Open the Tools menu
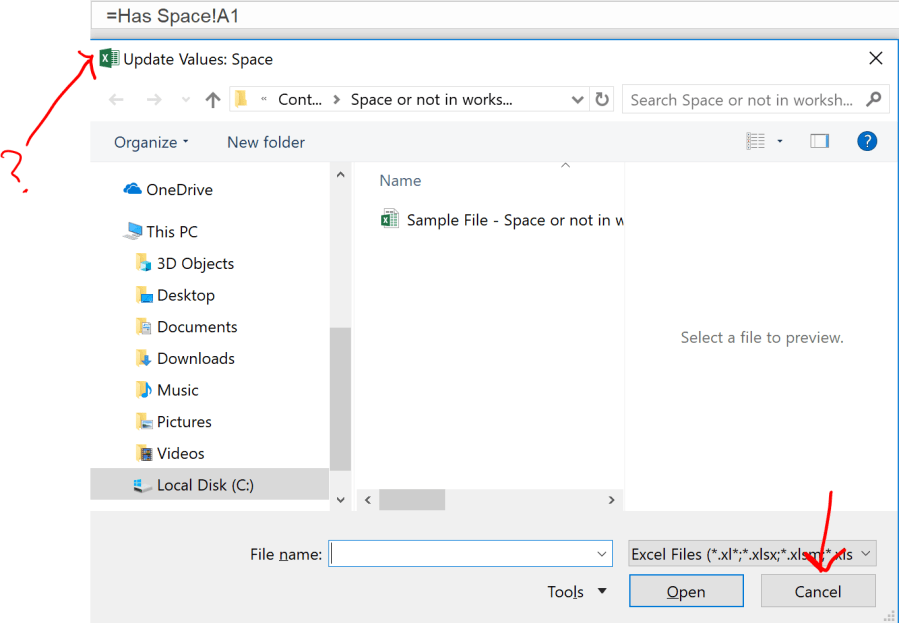 pos(577,591)
